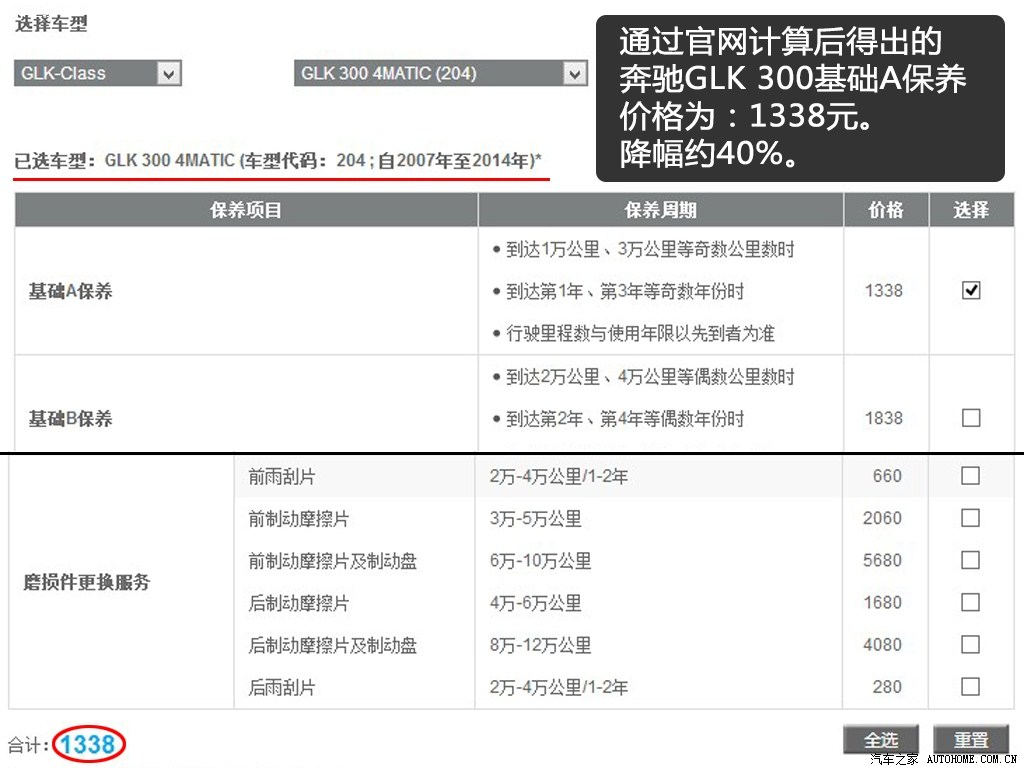Image resolution: width=1024 pixels, height=768 pixels.
Task: Click the price 1838 for 基础B保养
Action: point(884,418)
